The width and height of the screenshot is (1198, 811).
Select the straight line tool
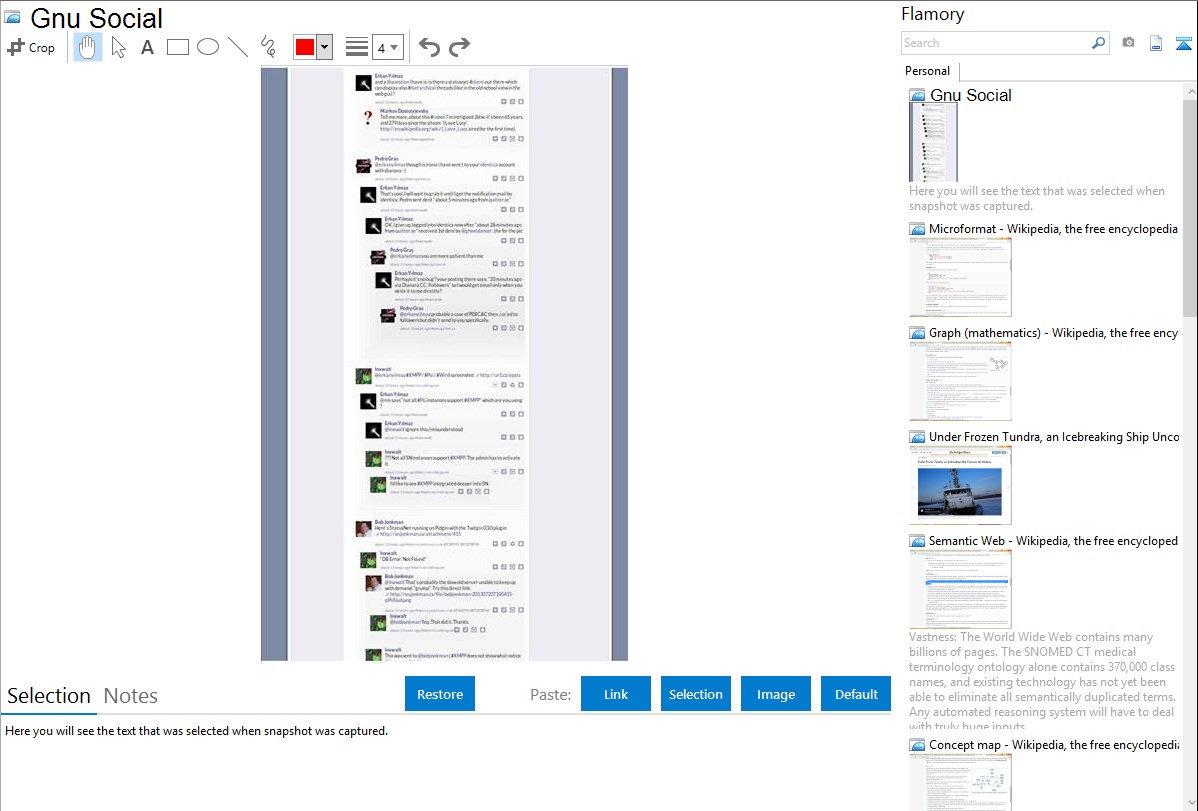click(238, 47)
